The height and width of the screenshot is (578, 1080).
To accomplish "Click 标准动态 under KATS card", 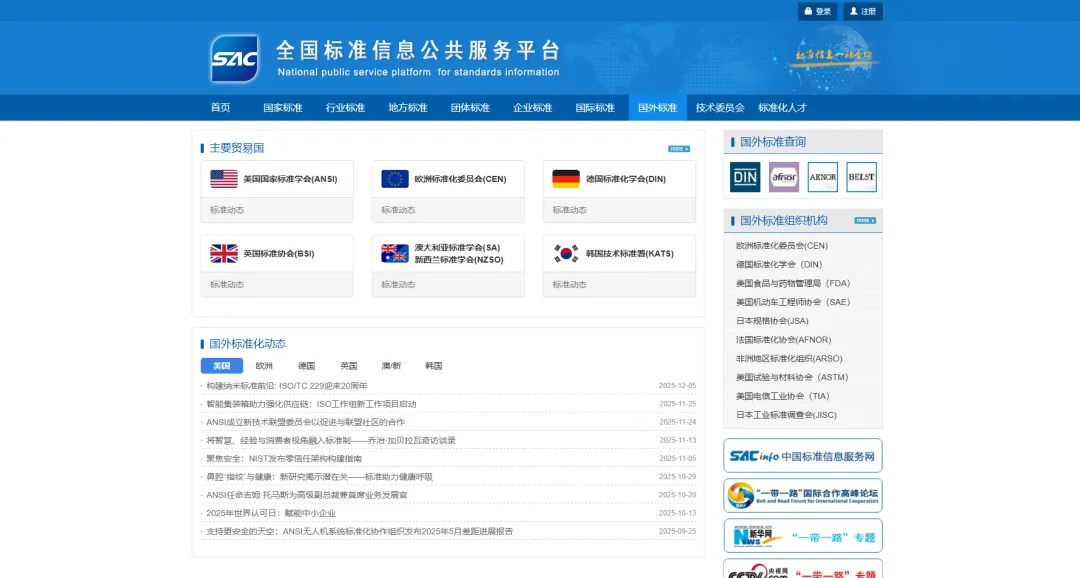I will coord(570,285).
